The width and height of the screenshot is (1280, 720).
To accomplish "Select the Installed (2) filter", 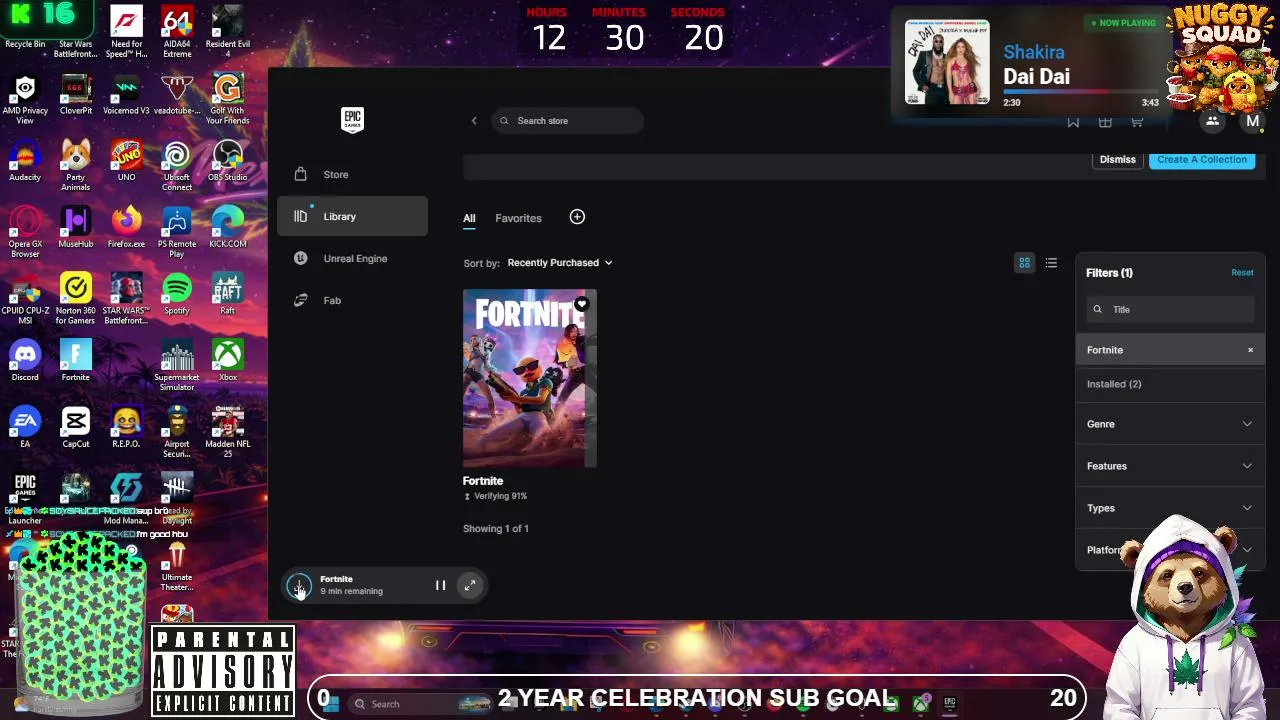I will point(1114,384).
